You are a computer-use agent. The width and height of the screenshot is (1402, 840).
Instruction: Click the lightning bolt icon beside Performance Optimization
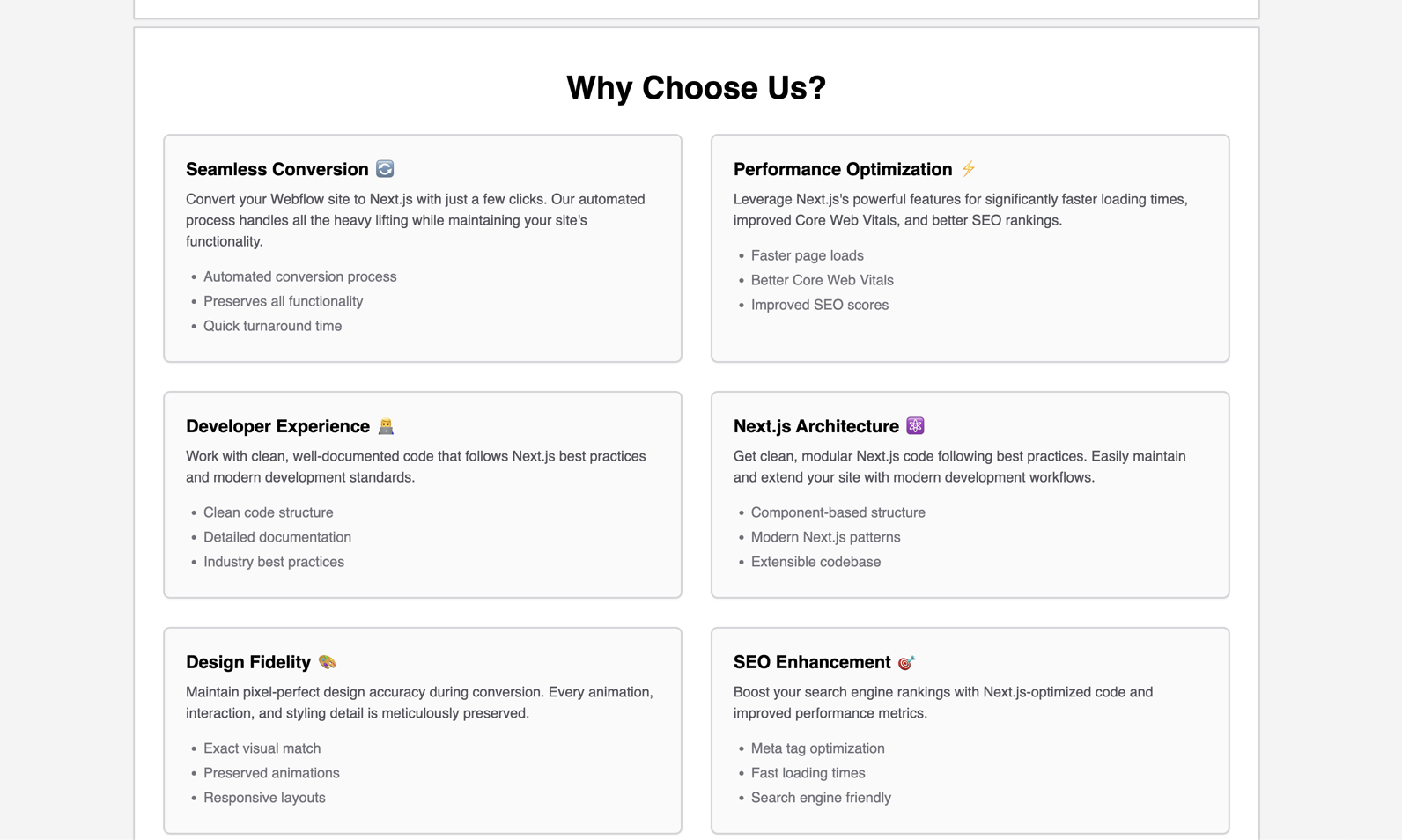(969, 169)
